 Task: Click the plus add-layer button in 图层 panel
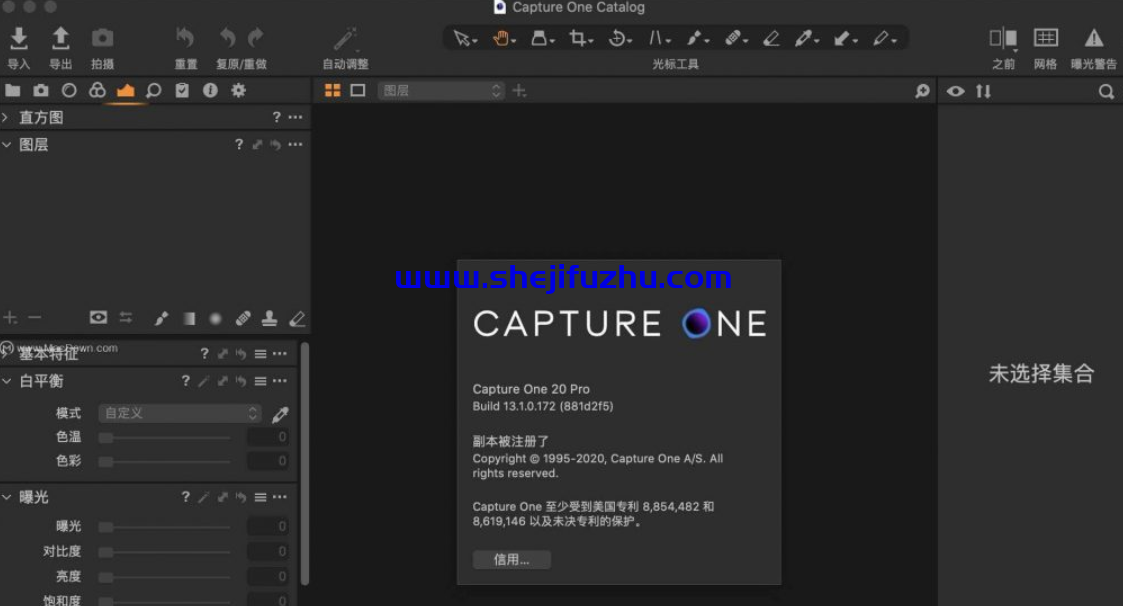[x=10, y=317]
